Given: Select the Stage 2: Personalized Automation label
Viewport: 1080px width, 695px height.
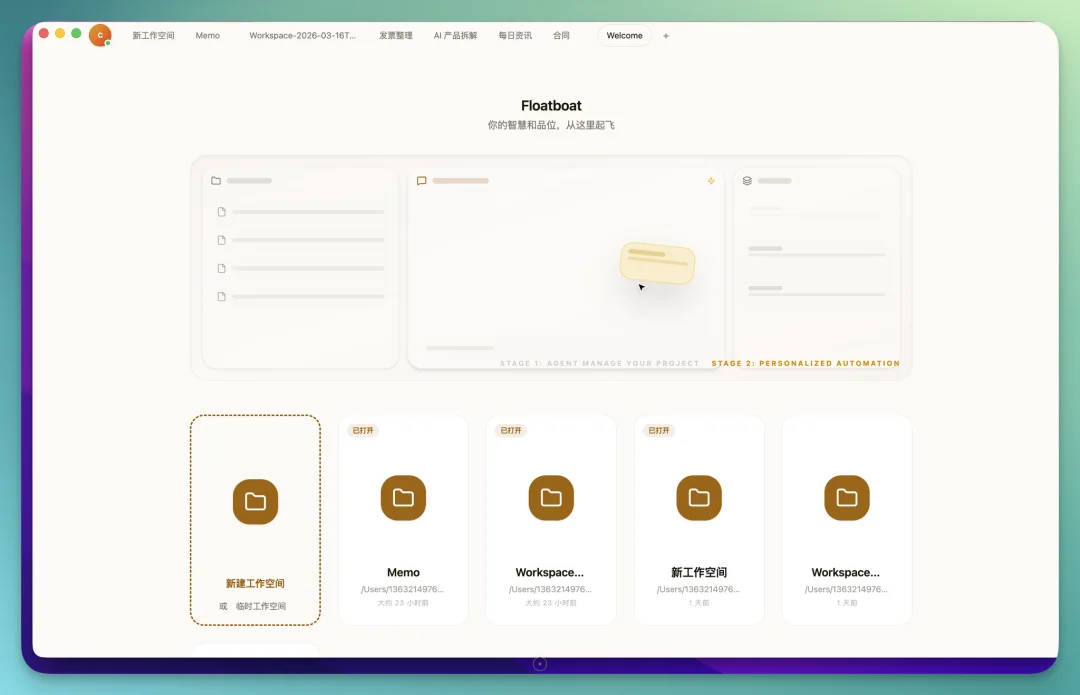Looking at the screenshot, I should (805, 364).
